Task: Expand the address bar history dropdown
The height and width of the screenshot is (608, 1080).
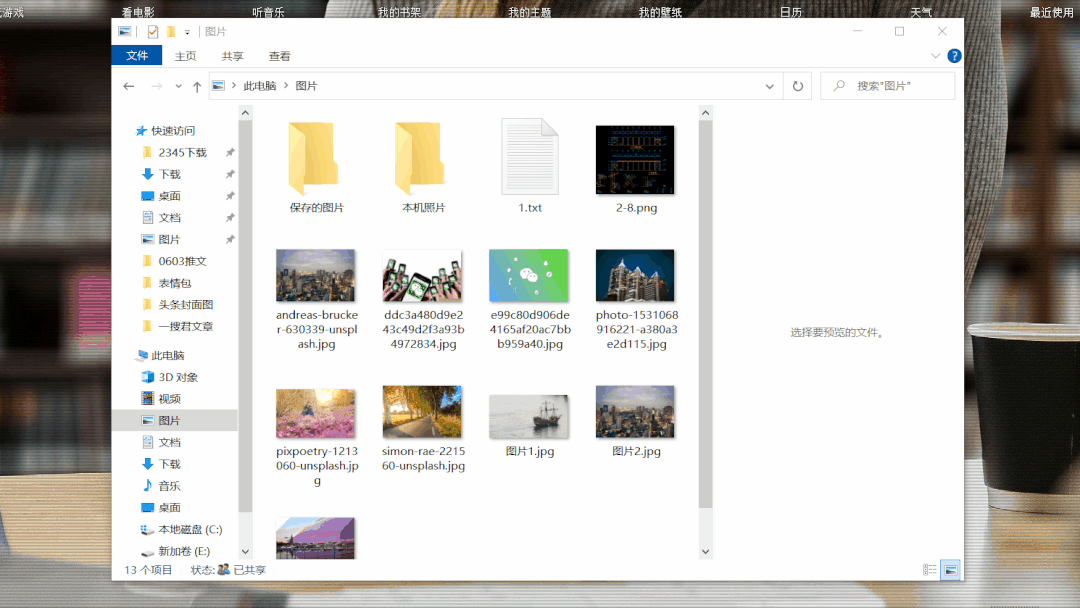Action: [x=769, y=85]
